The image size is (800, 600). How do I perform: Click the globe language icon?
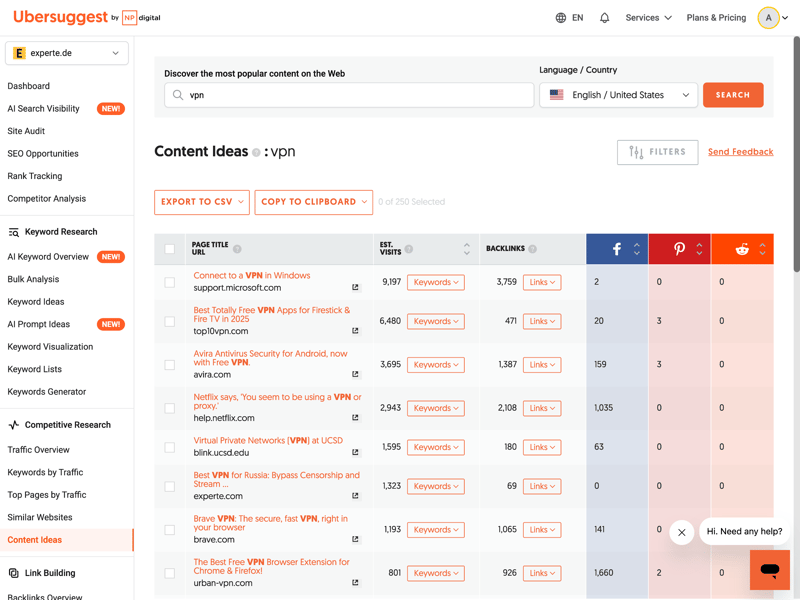561,18
